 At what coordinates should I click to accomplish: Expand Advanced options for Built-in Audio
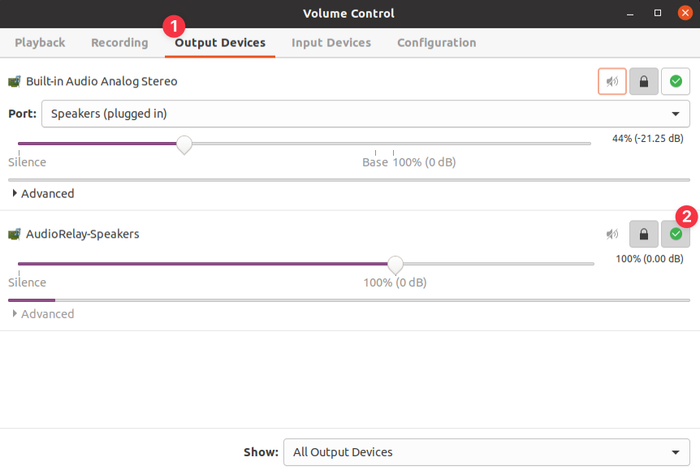[43, 193]
